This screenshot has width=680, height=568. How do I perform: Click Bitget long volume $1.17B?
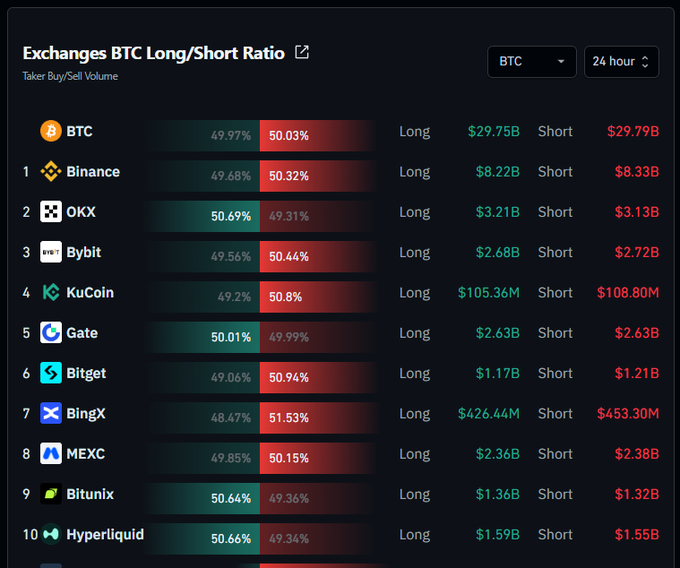(x=497, y=373)
